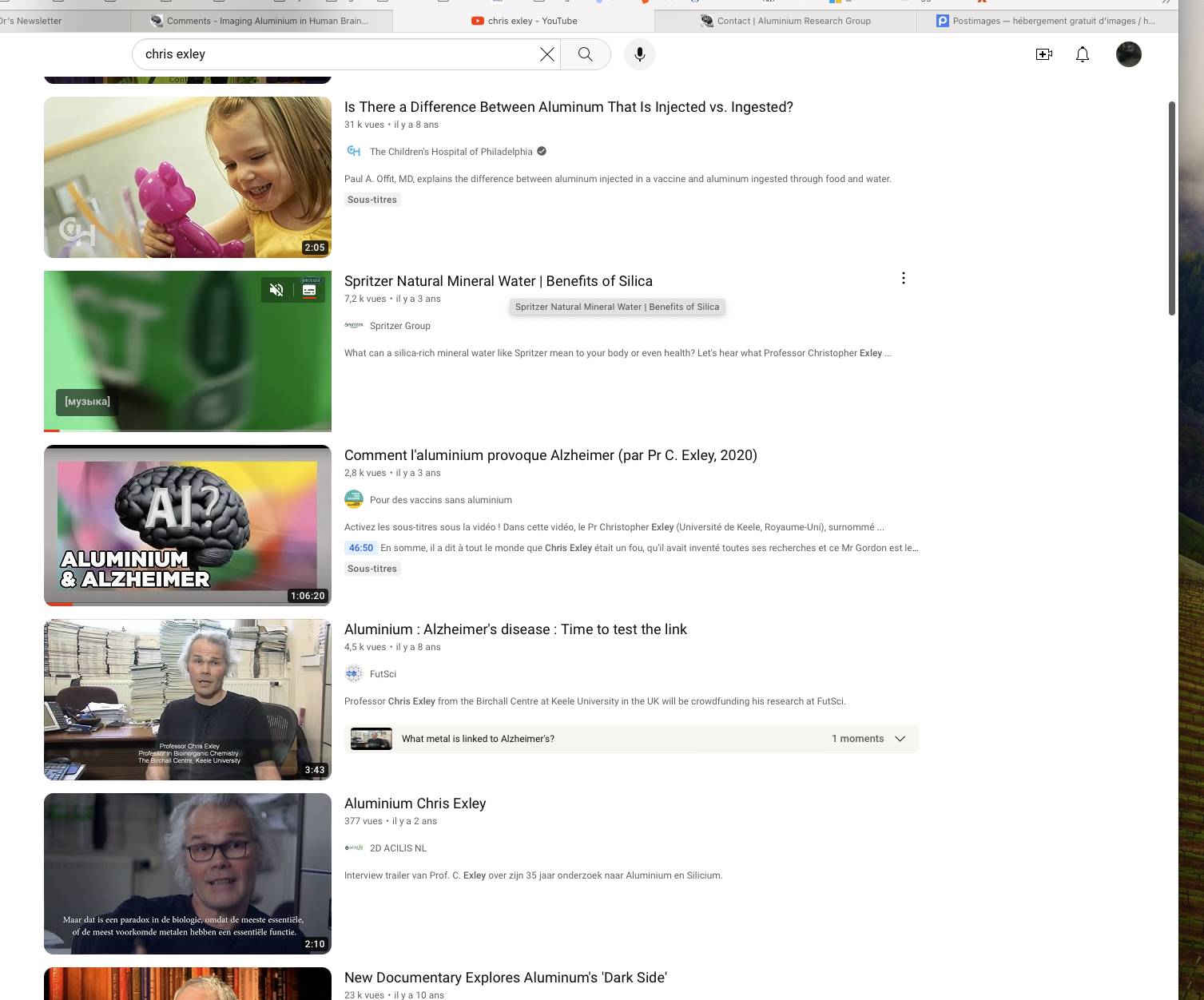Expand the '1 moments' chevron
Screen dimensions: 1204x1000
tap(900, 739)
